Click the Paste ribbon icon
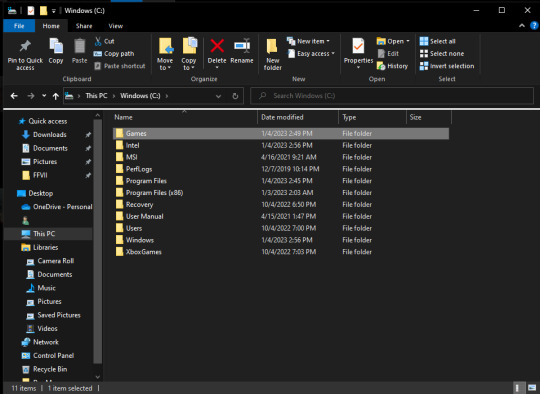The width and height of the screenshot is (540, 394). click(x=80, y=46)
